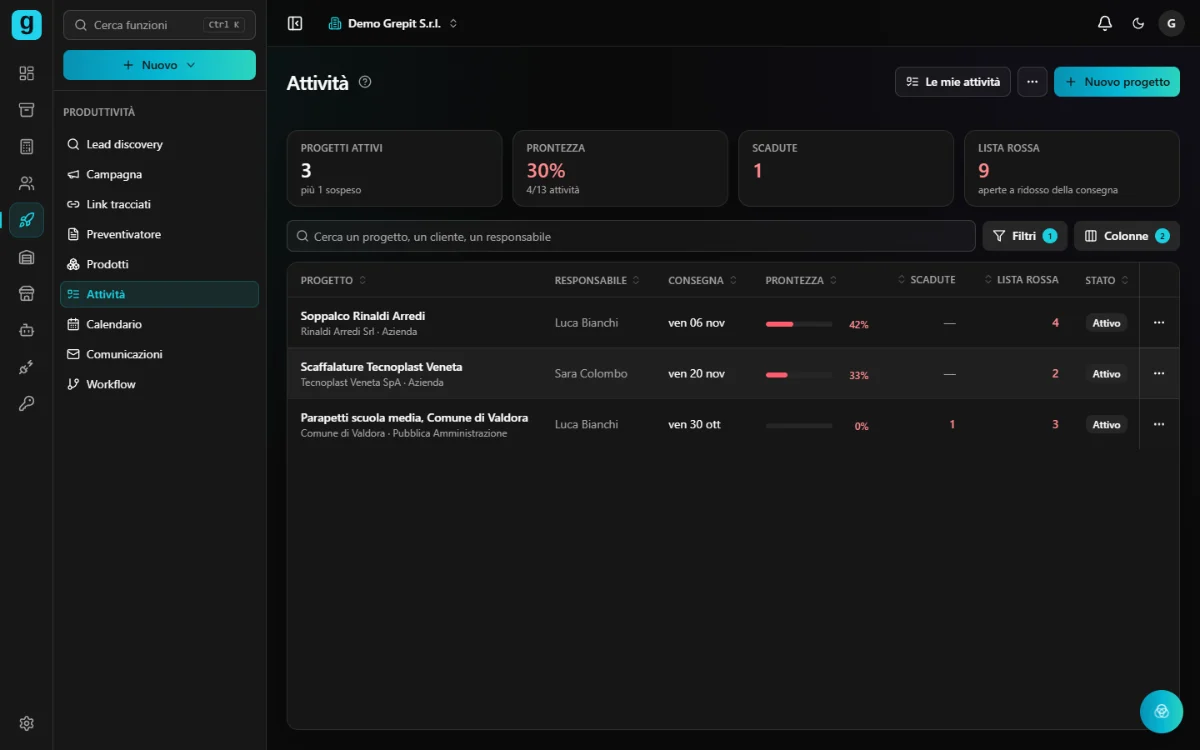Click the Attivo badge for Soppalco Rinaldi Arredi
The width and height of the screenshot is (1200, 750).
coord(1106,323)
